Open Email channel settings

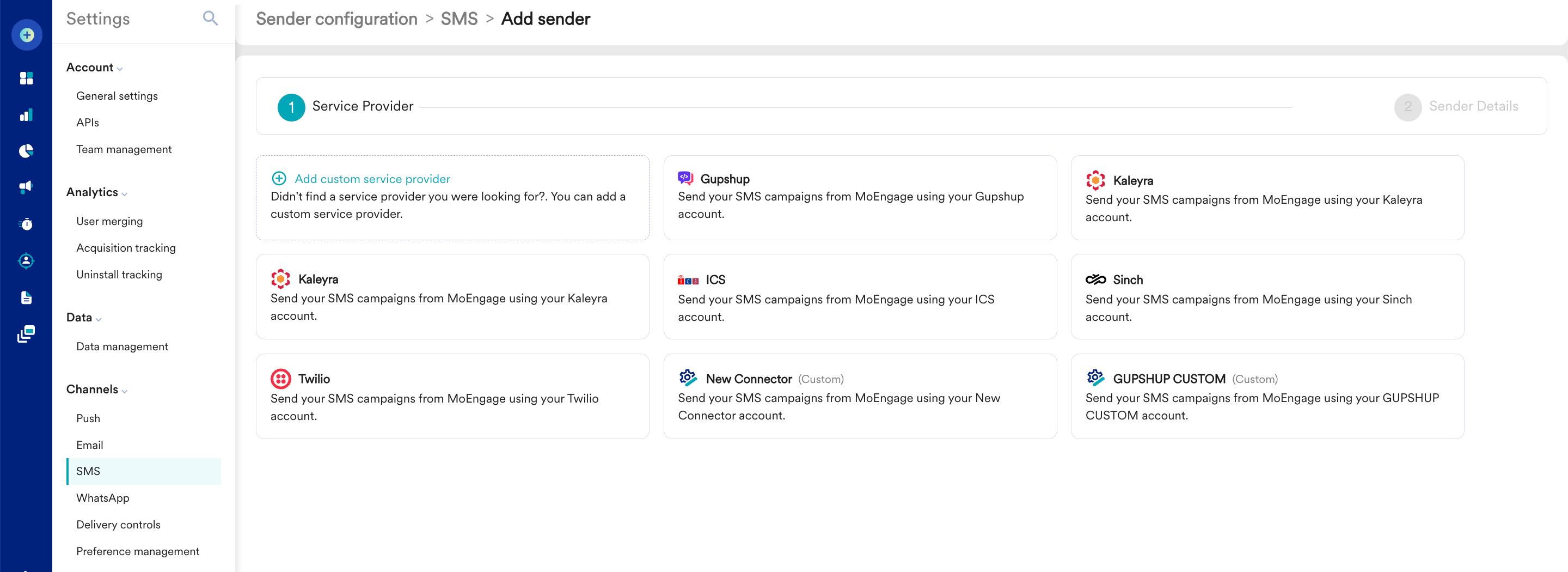click(90, 445)
